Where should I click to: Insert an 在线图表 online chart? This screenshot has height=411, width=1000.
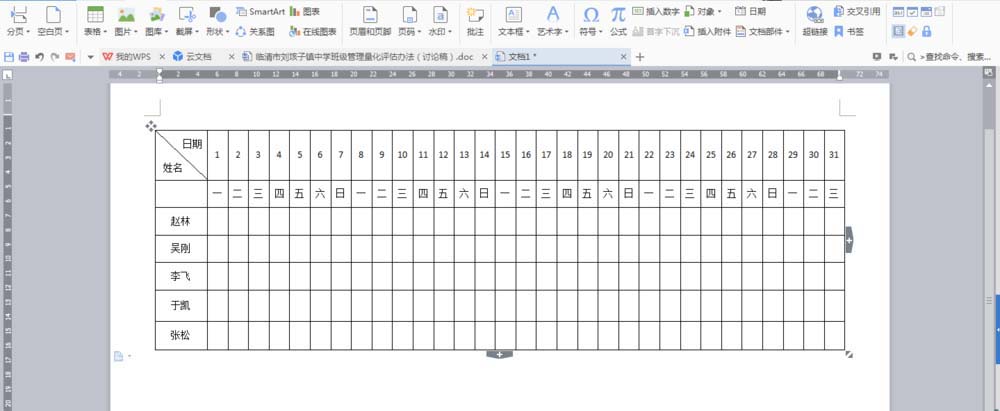point(312,31)
